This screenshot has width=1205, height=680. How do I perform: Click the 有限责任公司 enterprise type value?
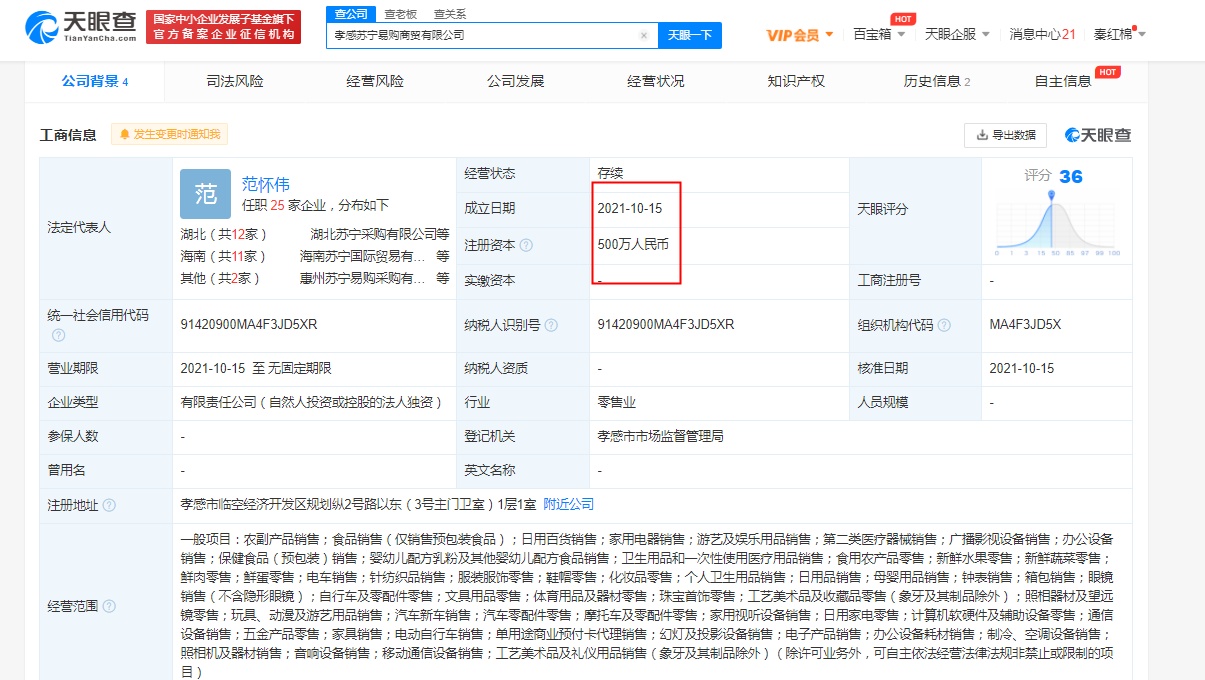tap(311, 402)
